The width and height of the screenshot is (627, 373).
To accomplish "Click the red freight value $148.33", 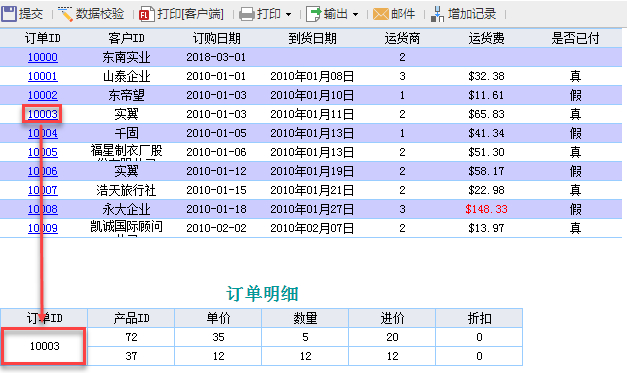I will click(486, 209).
